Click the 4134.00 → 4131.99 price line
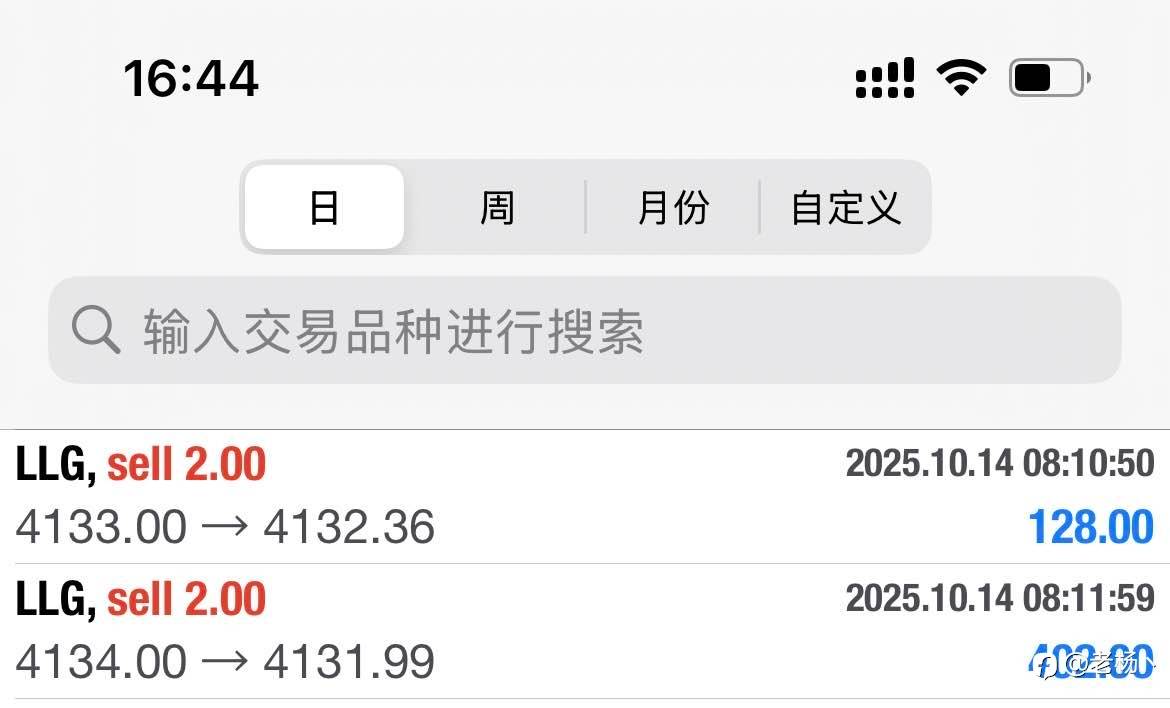 click(x=225, y=661)
